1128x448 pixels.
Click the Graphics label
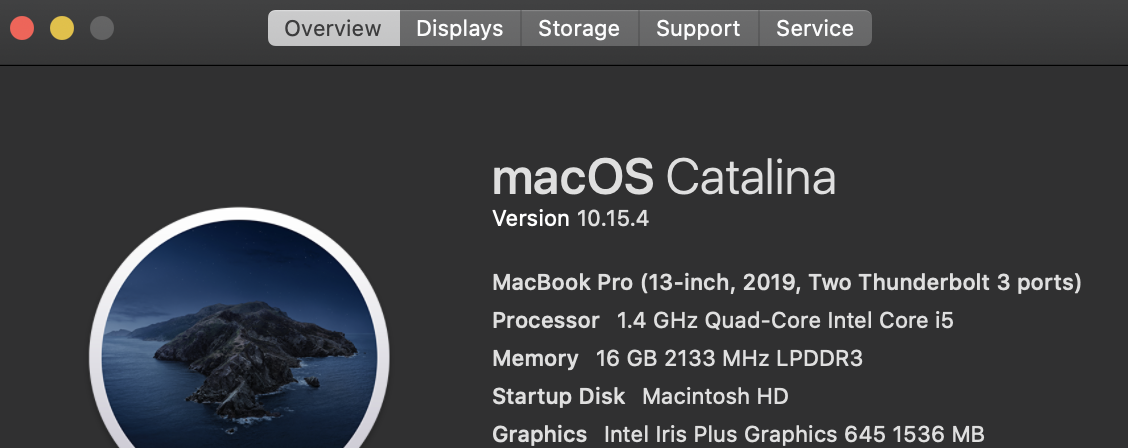[540, 434]
